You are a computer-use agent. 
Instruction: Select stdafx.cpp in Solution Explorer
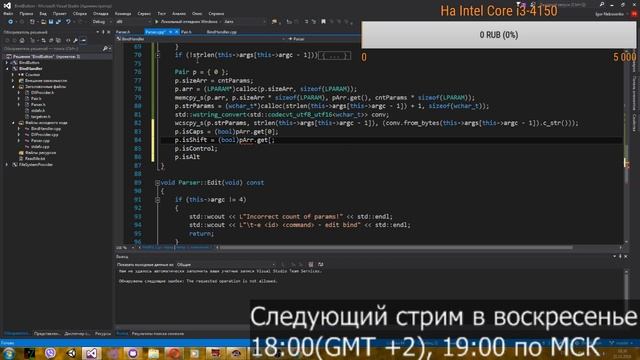click(40, 147)
